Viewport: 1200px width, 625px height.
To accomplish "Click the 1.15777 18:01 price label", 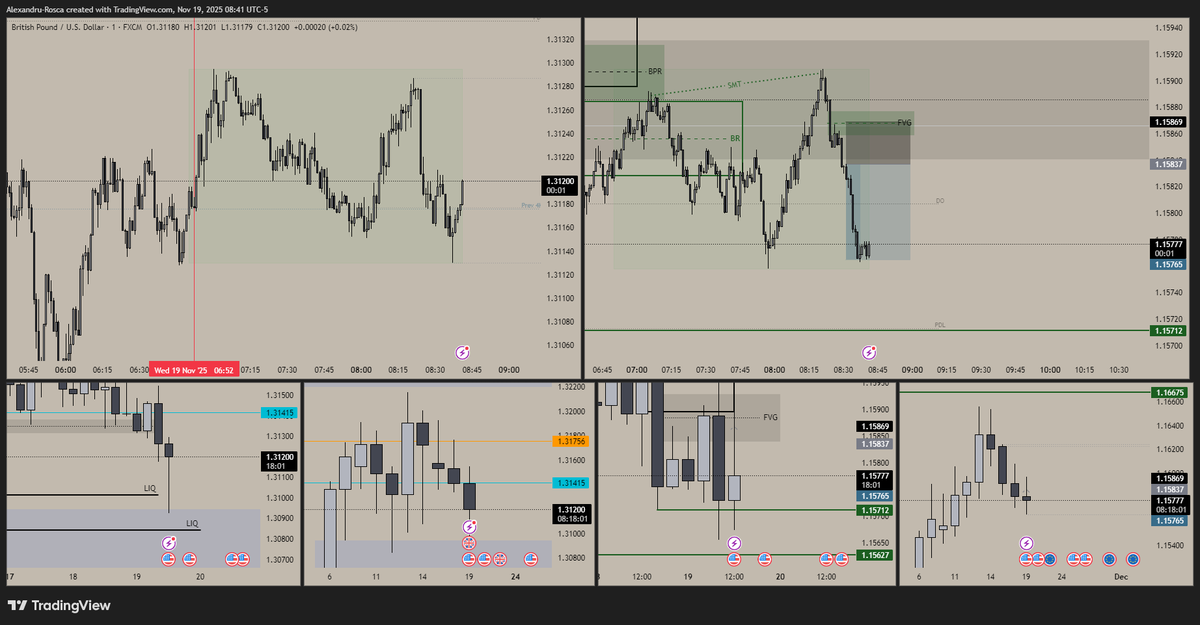I will tap(875, 480).
